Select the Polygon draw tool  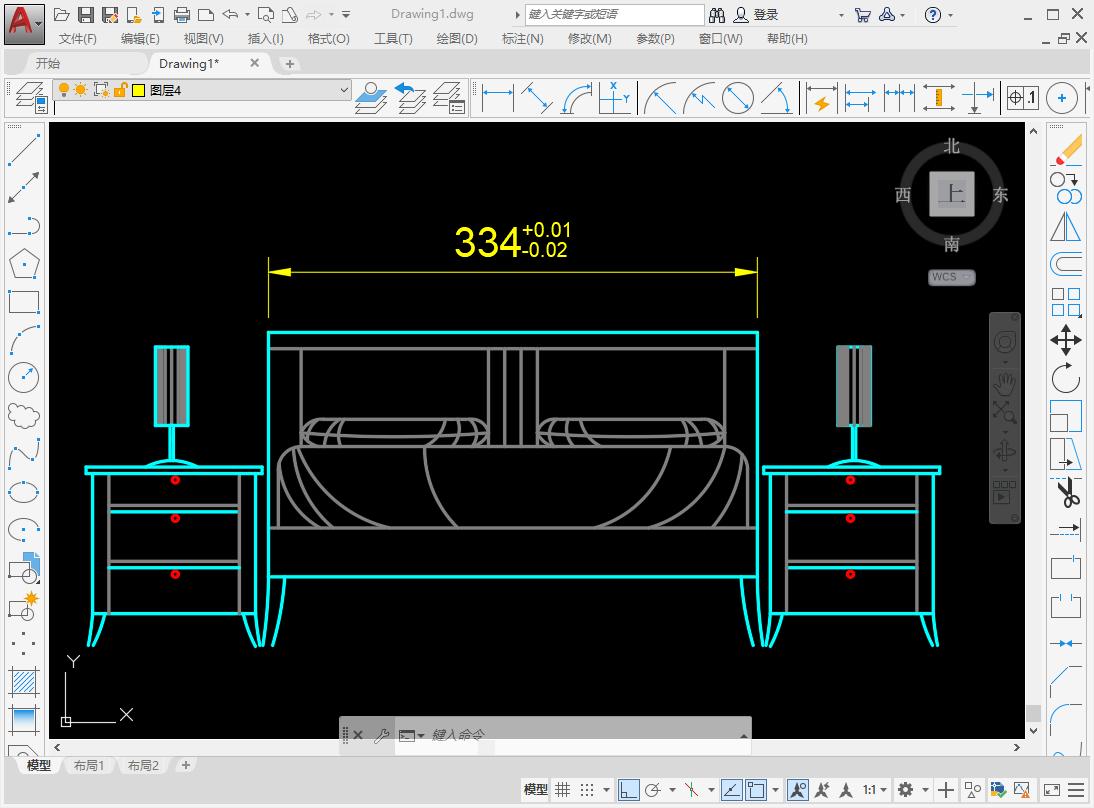[x=23, y=264]
